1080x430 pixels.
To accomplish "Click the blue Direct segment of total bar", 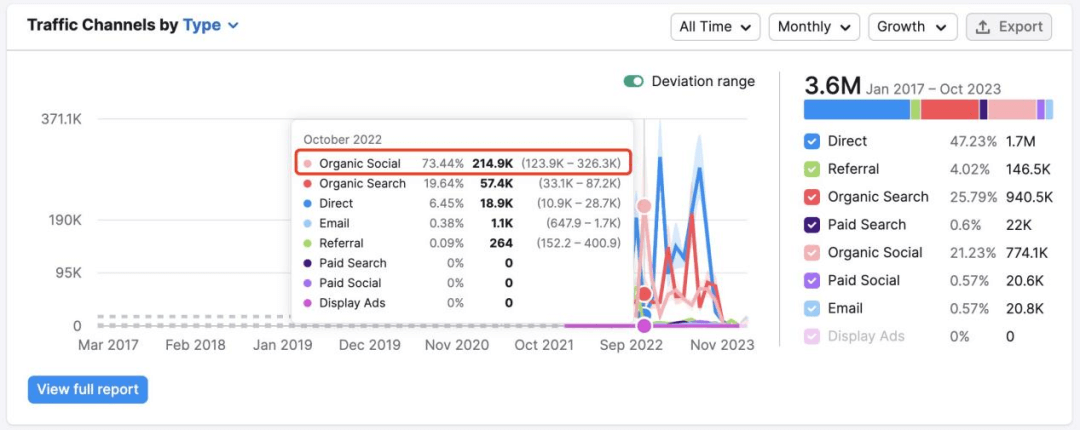I will click(x=857, y=110).
